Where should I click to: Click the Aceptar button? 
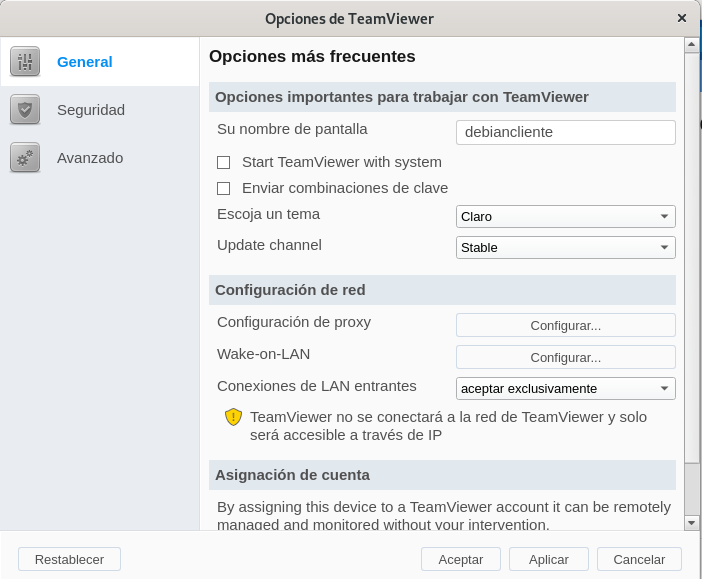click(461, 559)
